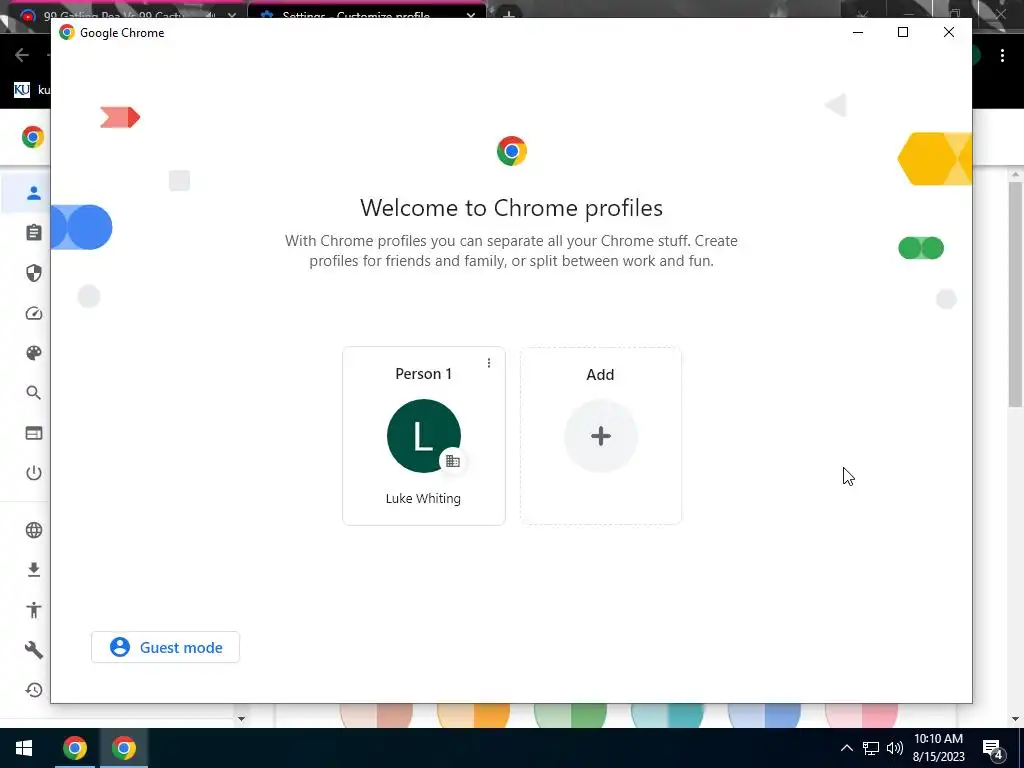Close the Settings - Customize profile tab
Viewport: 1024px width, 768px height.
coord(470,15)
